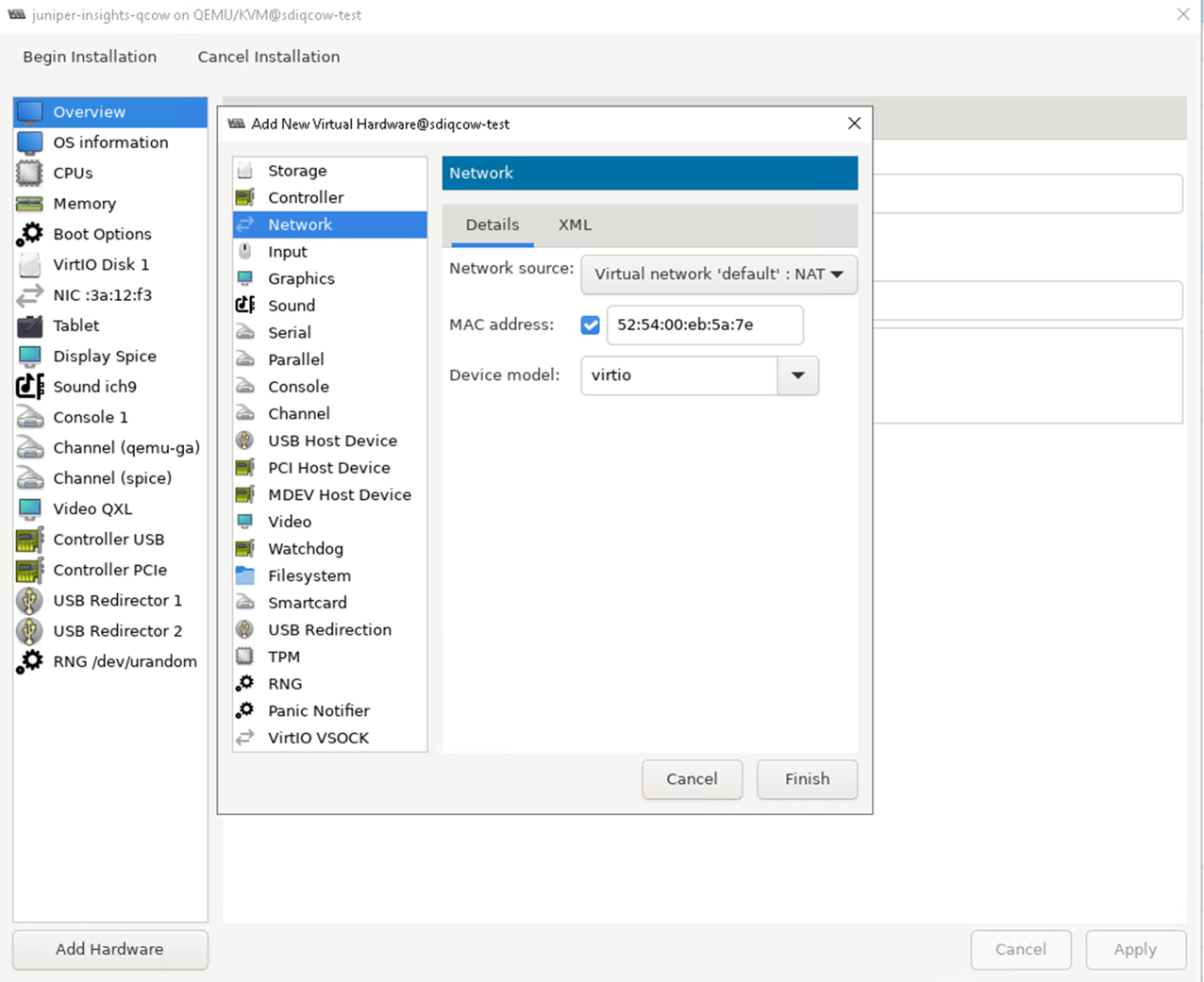Click the Finish button
The image size is (1204, 982).
(x=807, y=779)
